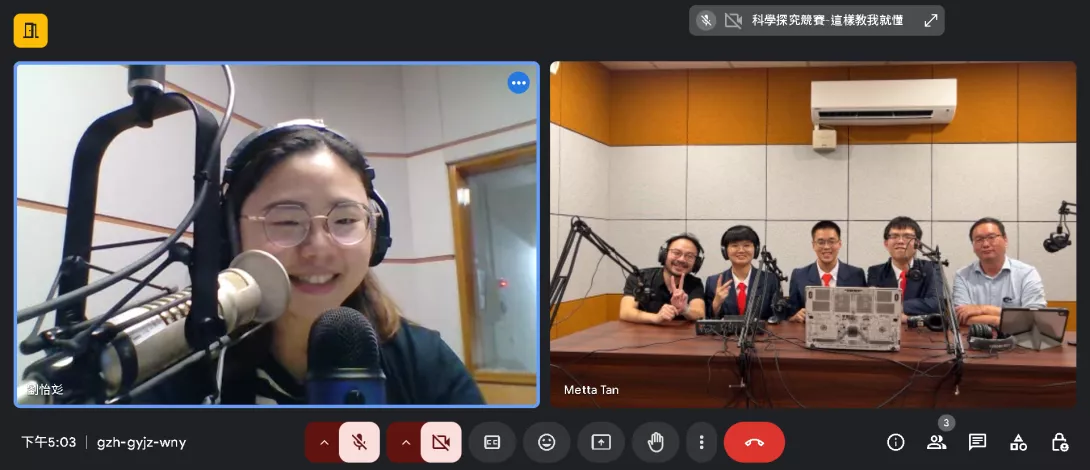Expand the pinned presentation banner arrows
Viewport: 1090px width, 470px height.
(931, 21)
